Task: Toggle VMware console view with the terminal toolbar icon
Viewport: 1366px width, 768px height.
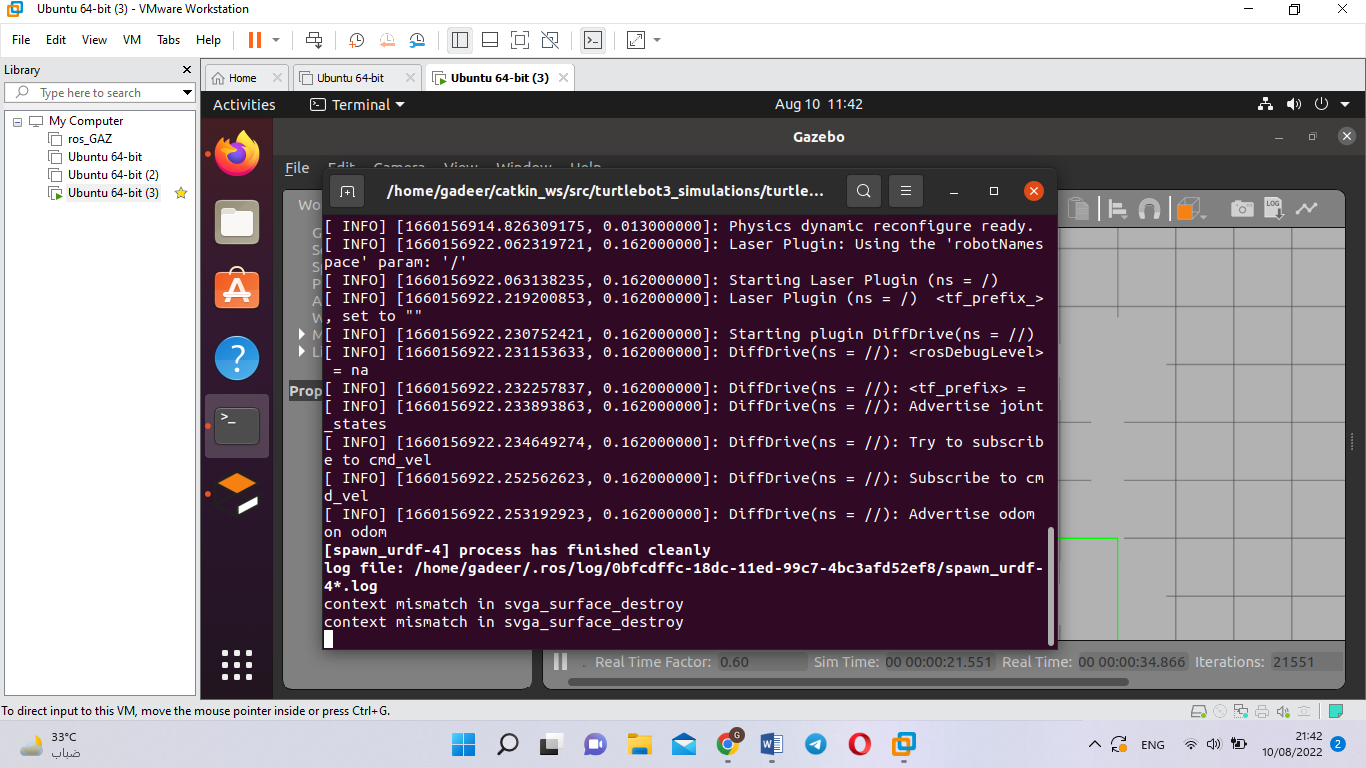Action: [x=592, y=40]
